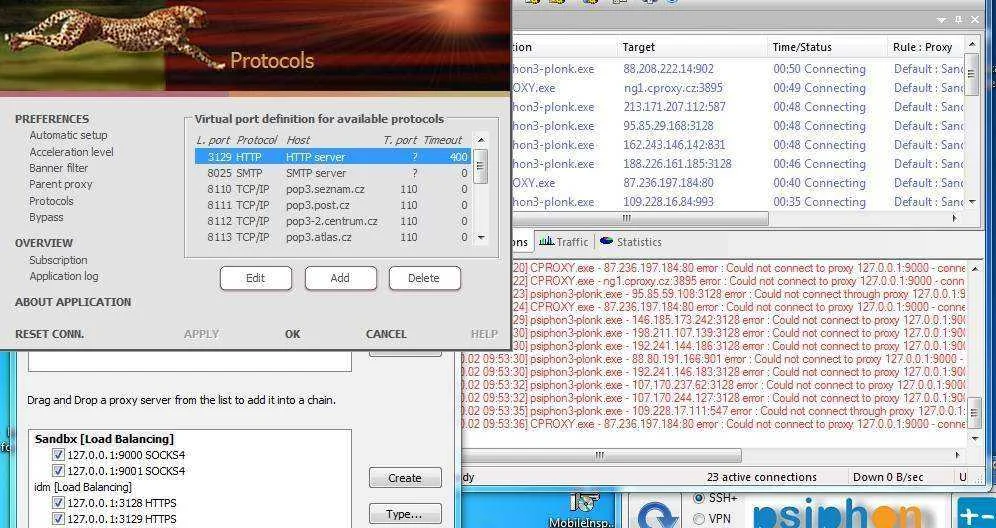Click the Create button for proxy chain

405,478
